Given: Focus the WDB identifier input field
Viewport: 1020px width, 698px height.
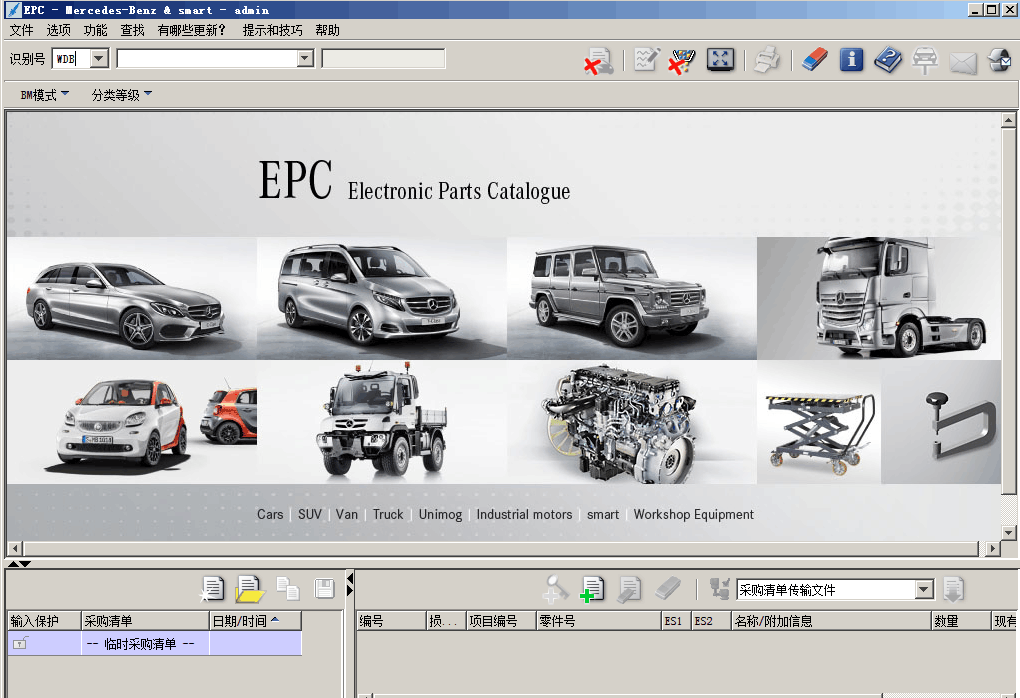Looking at the screenshot, I should [x=71, y=59].
